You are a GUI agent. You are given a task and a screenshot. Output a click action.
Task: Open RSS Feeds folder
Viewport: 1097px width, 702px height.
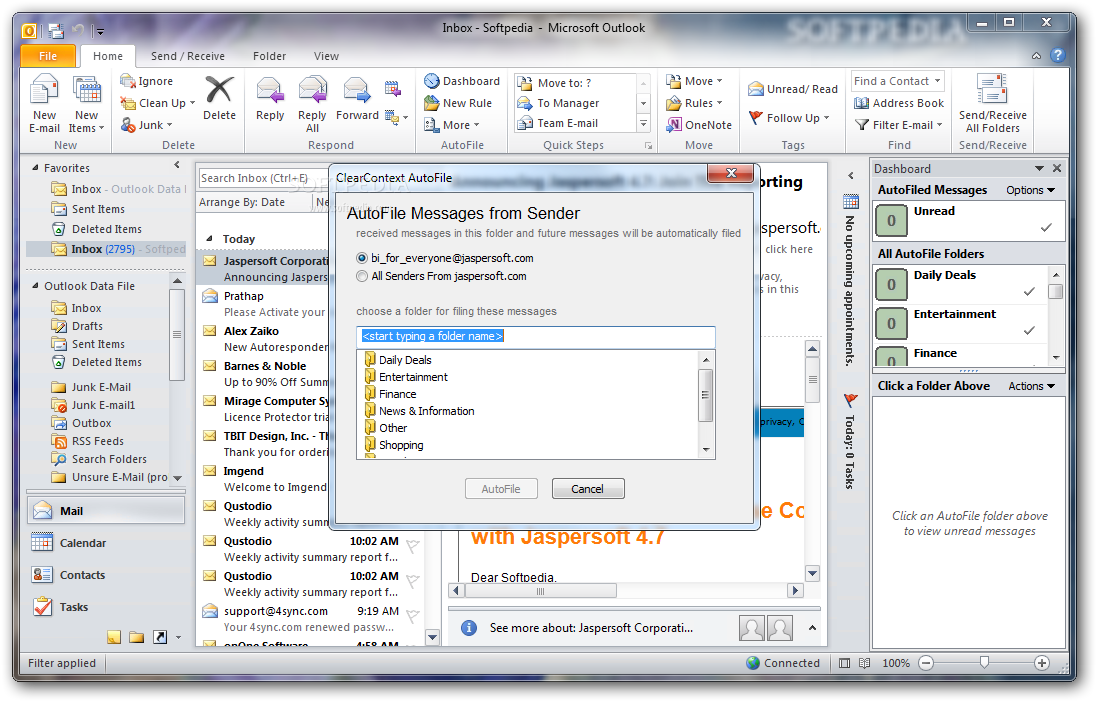point(87,441)
